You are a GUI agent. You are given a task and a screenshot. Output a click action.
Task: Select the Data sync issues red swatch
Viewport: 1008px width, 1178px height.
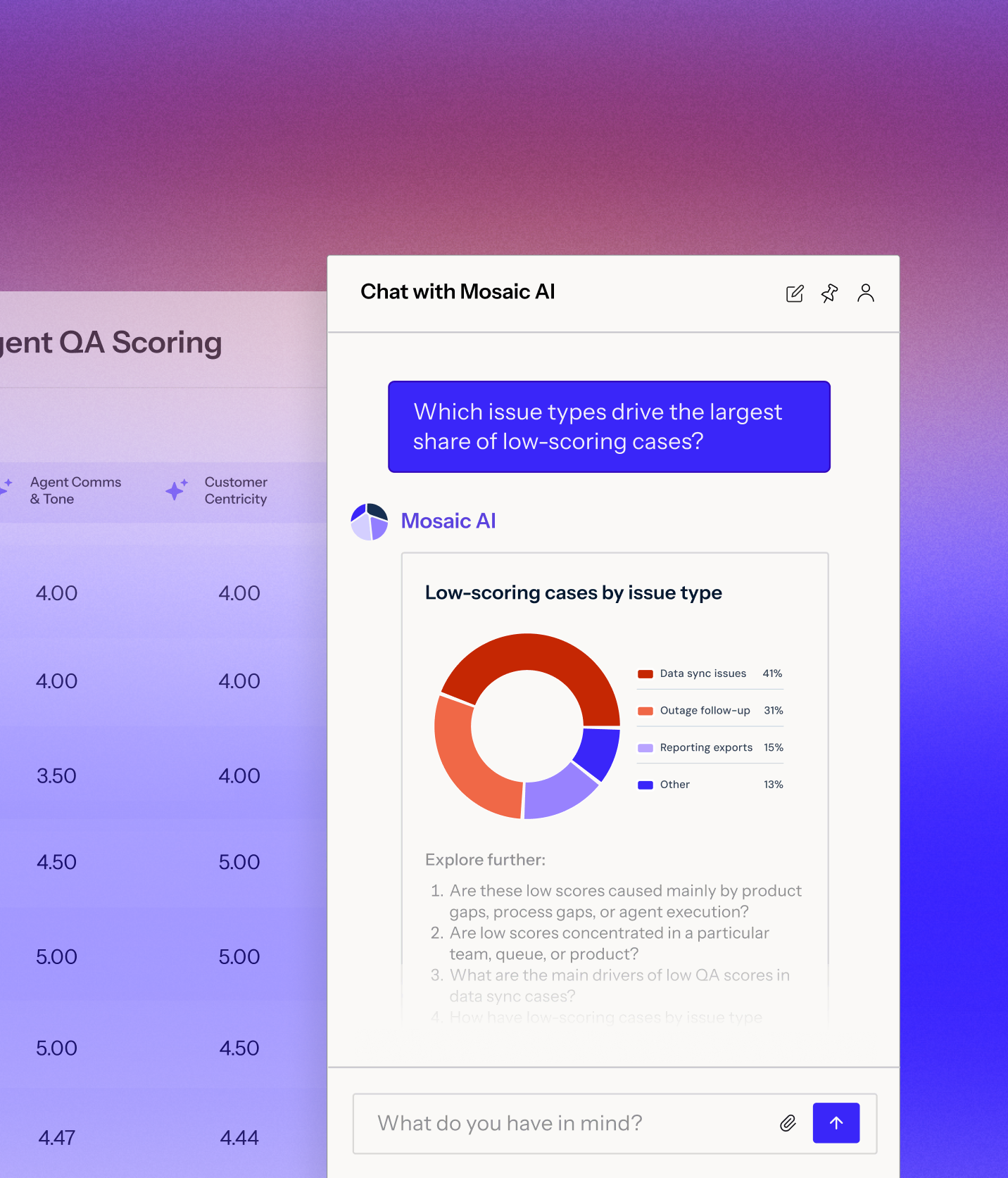pyautogui.click(x=645, y=674)
